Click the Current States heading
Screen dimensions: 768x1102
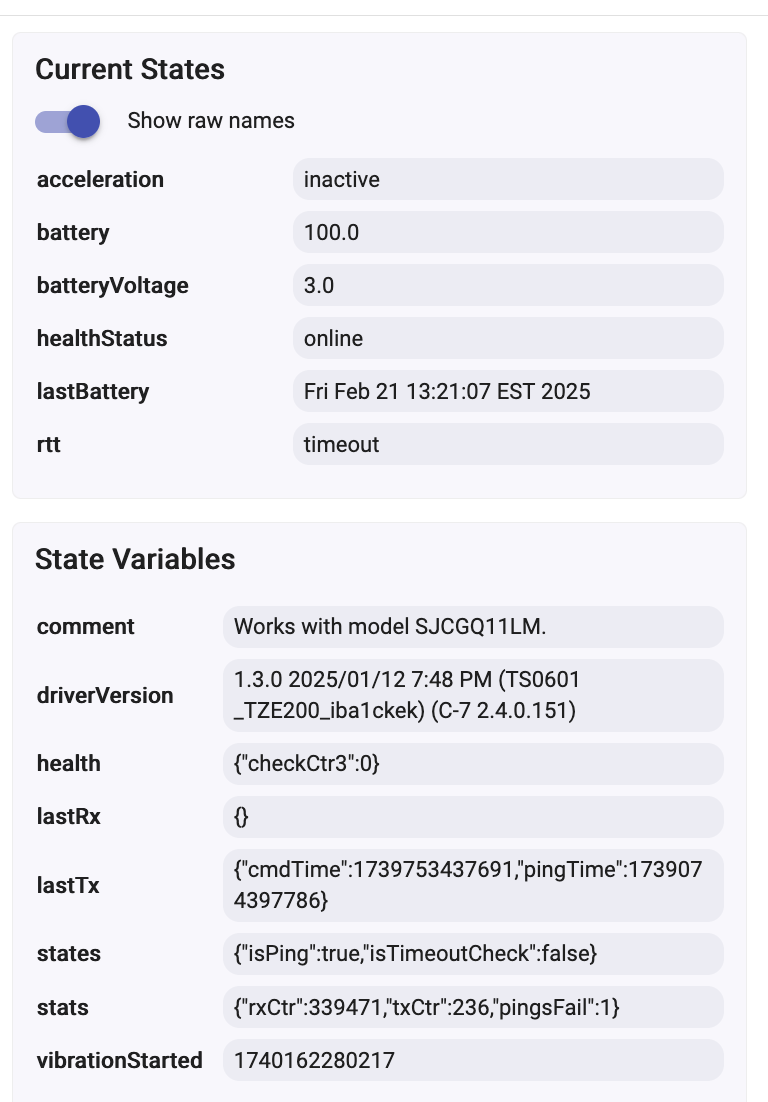[x=130, y=69]
